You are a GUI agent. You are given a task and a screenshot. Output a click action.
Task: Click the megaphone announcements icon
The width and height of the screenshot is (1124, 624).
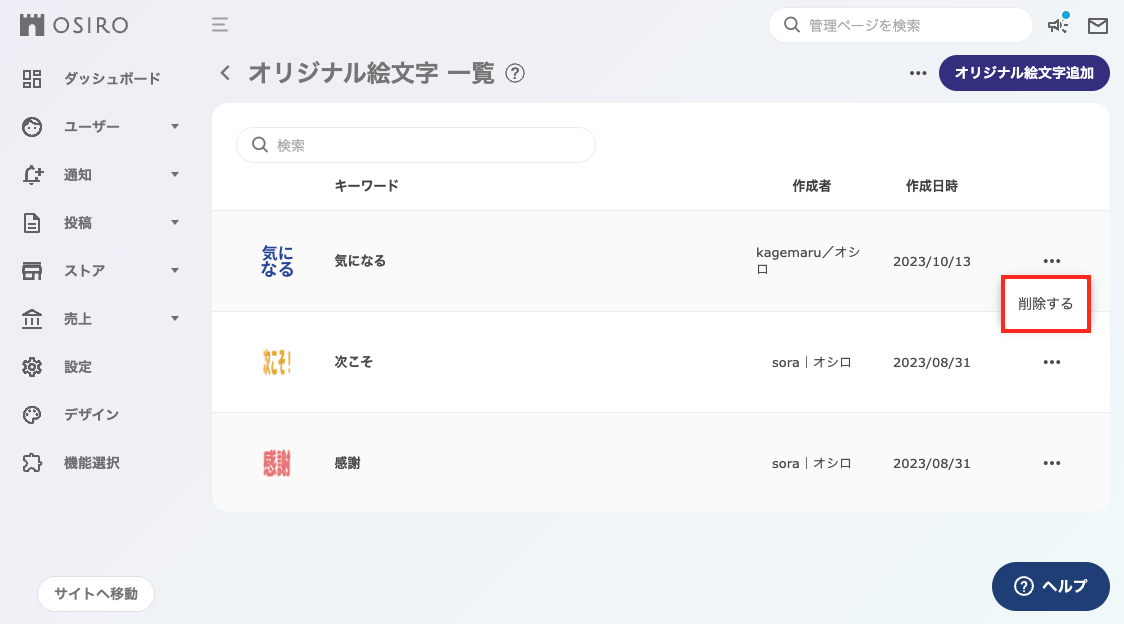[1056, 25]
